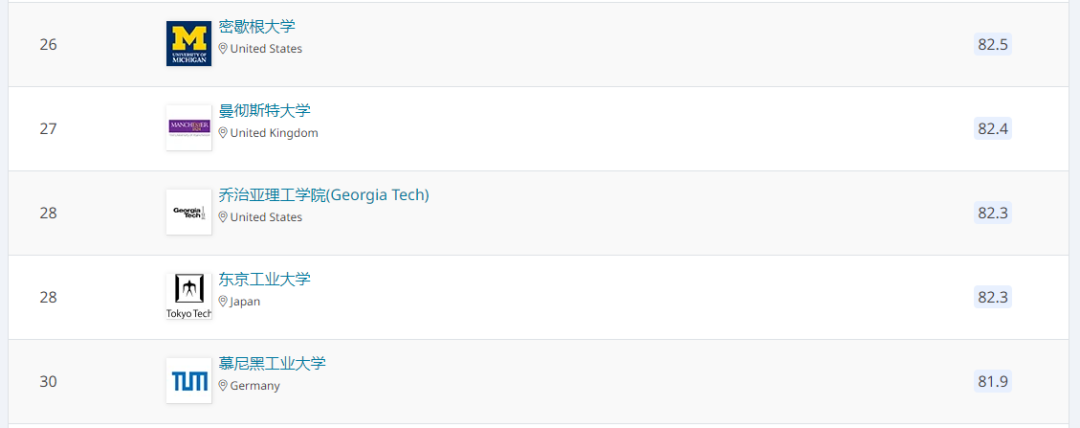
Task: Open the 东京工业大学 university link
Action: pyautogui.click(x=264, y=280)
